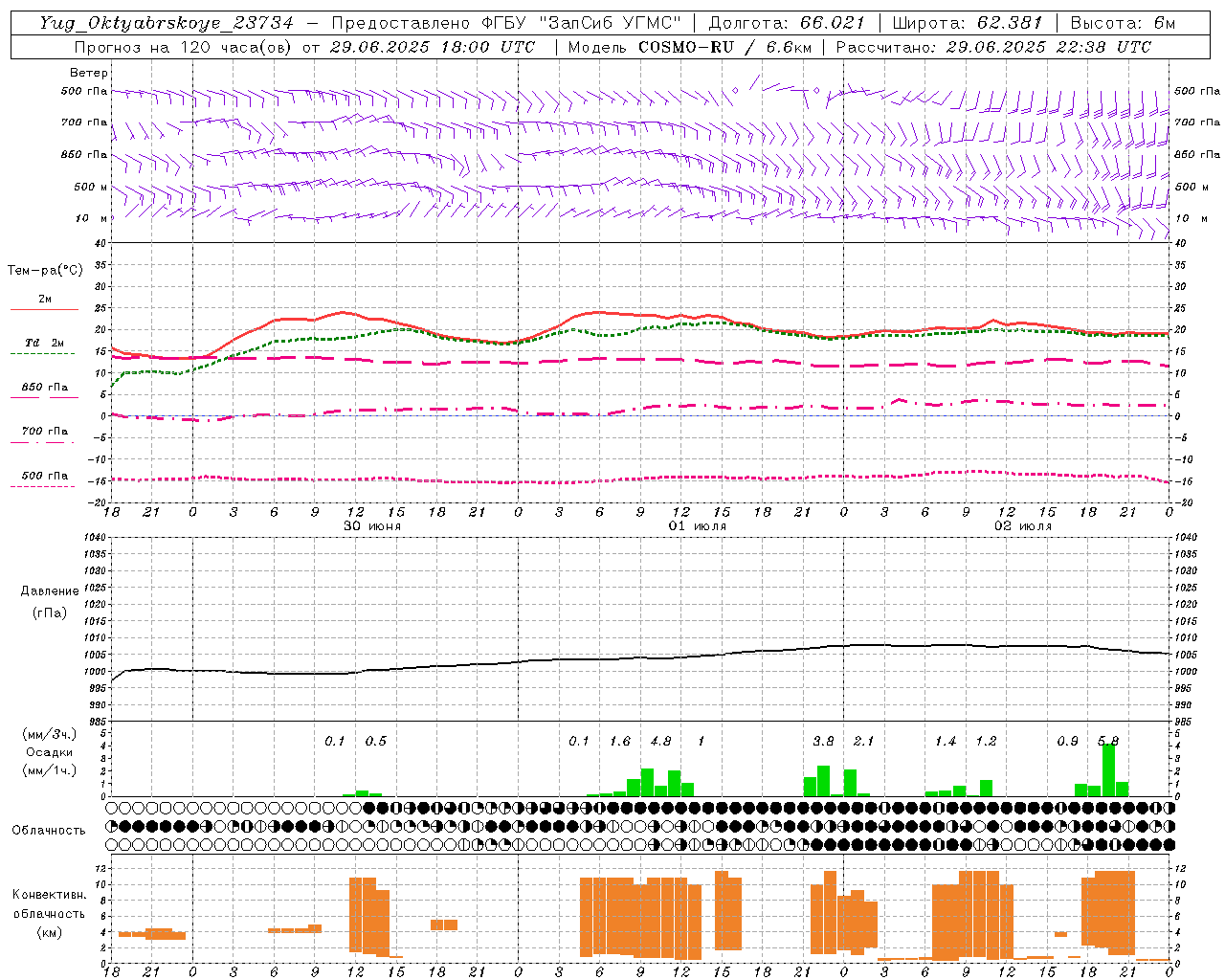This screenshot has width=1225, height=980.
Task: Click the 700 гПа temperature legend entry
Action: point(45,432)
